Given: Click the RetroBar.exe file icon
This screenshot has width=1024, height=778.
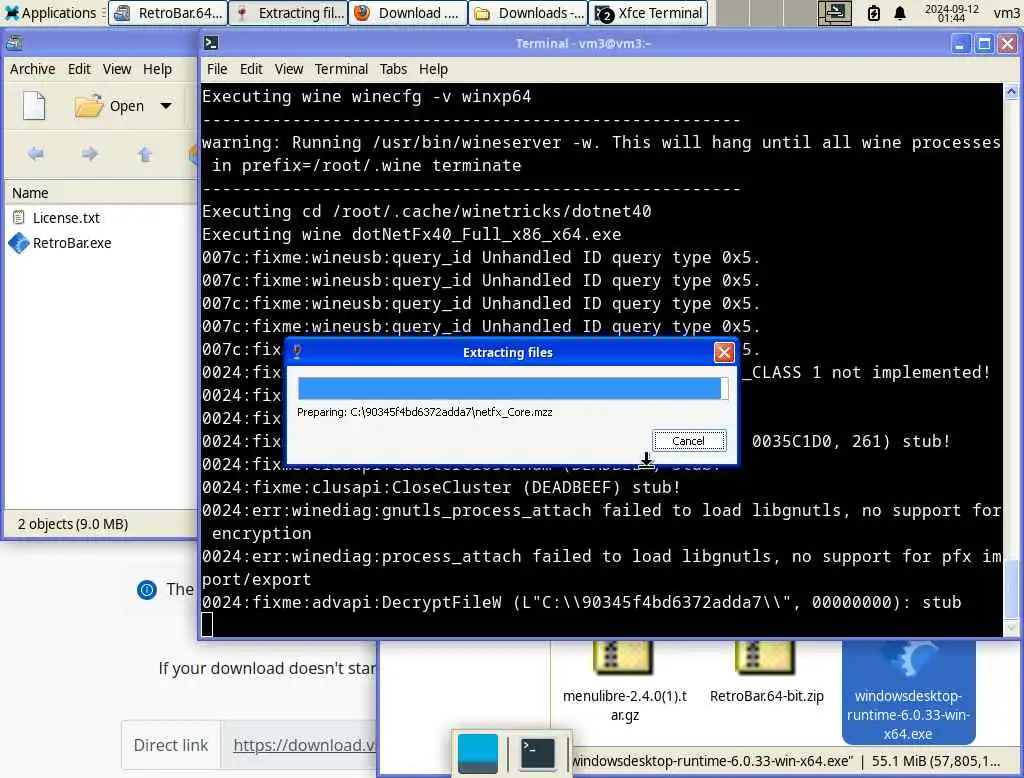Looking at the screenshot, I should pyautogui.click(x=19, y=243).
